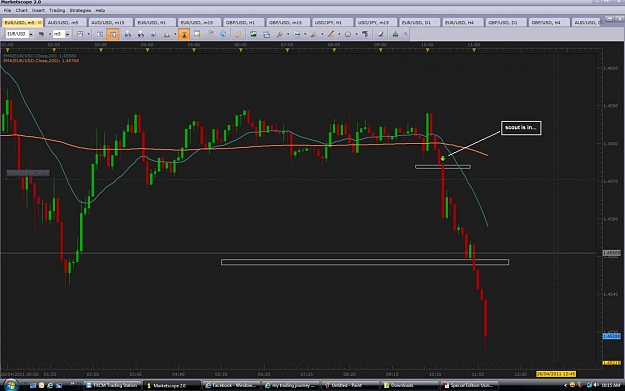Select the yellow ruler measure tool
The height and width of the screenshot is (391, 625).
tap(238, 34)
